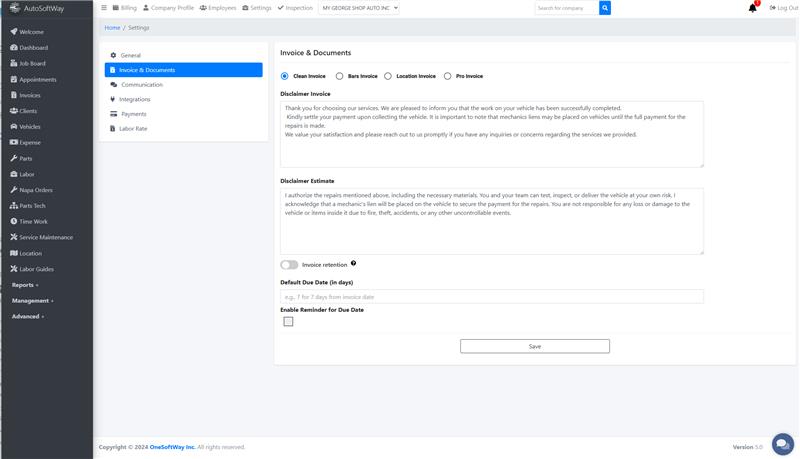Click the invoice retention help icon

click(x=353, y=264)
